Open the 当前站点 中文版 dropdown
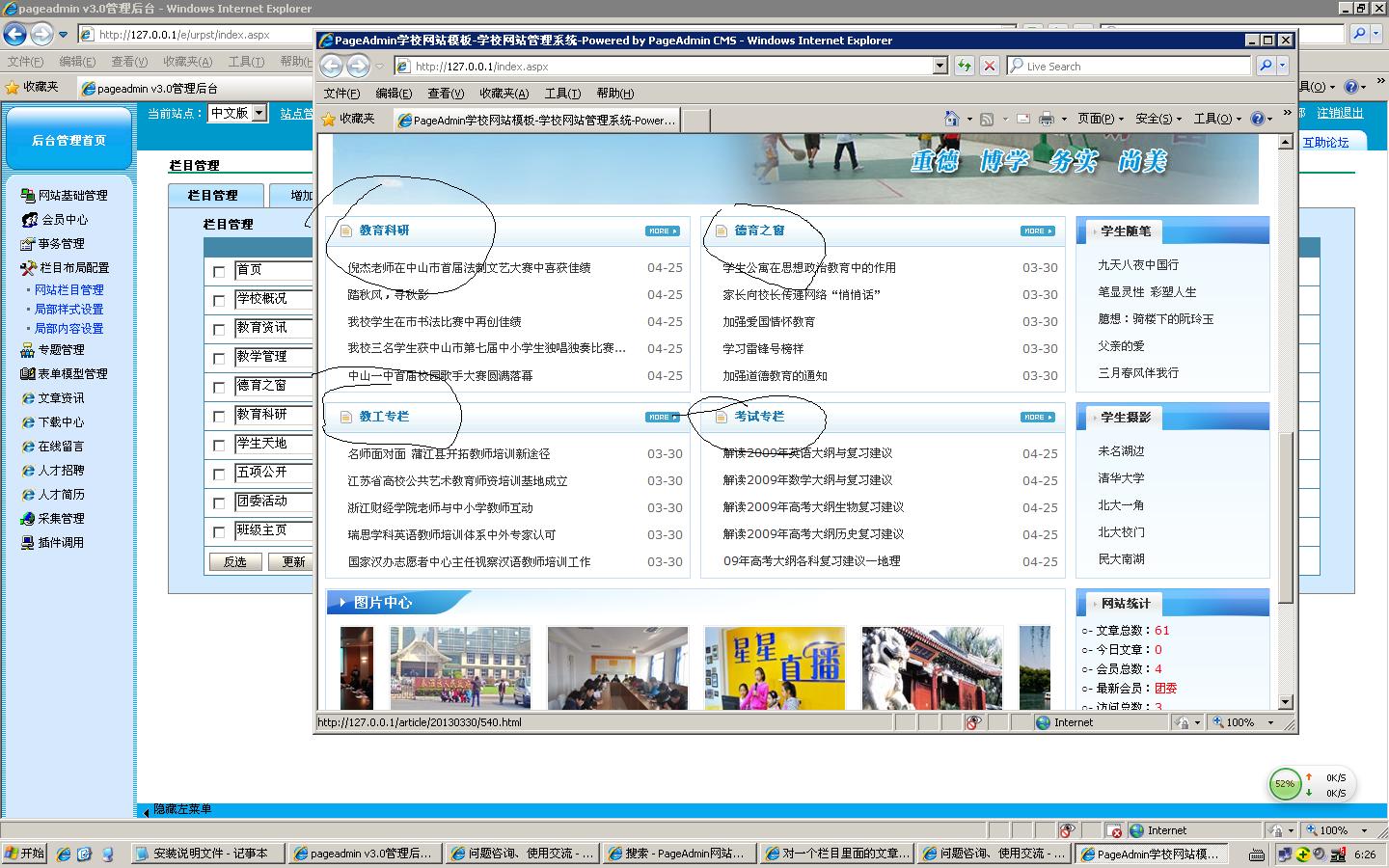 259,113
